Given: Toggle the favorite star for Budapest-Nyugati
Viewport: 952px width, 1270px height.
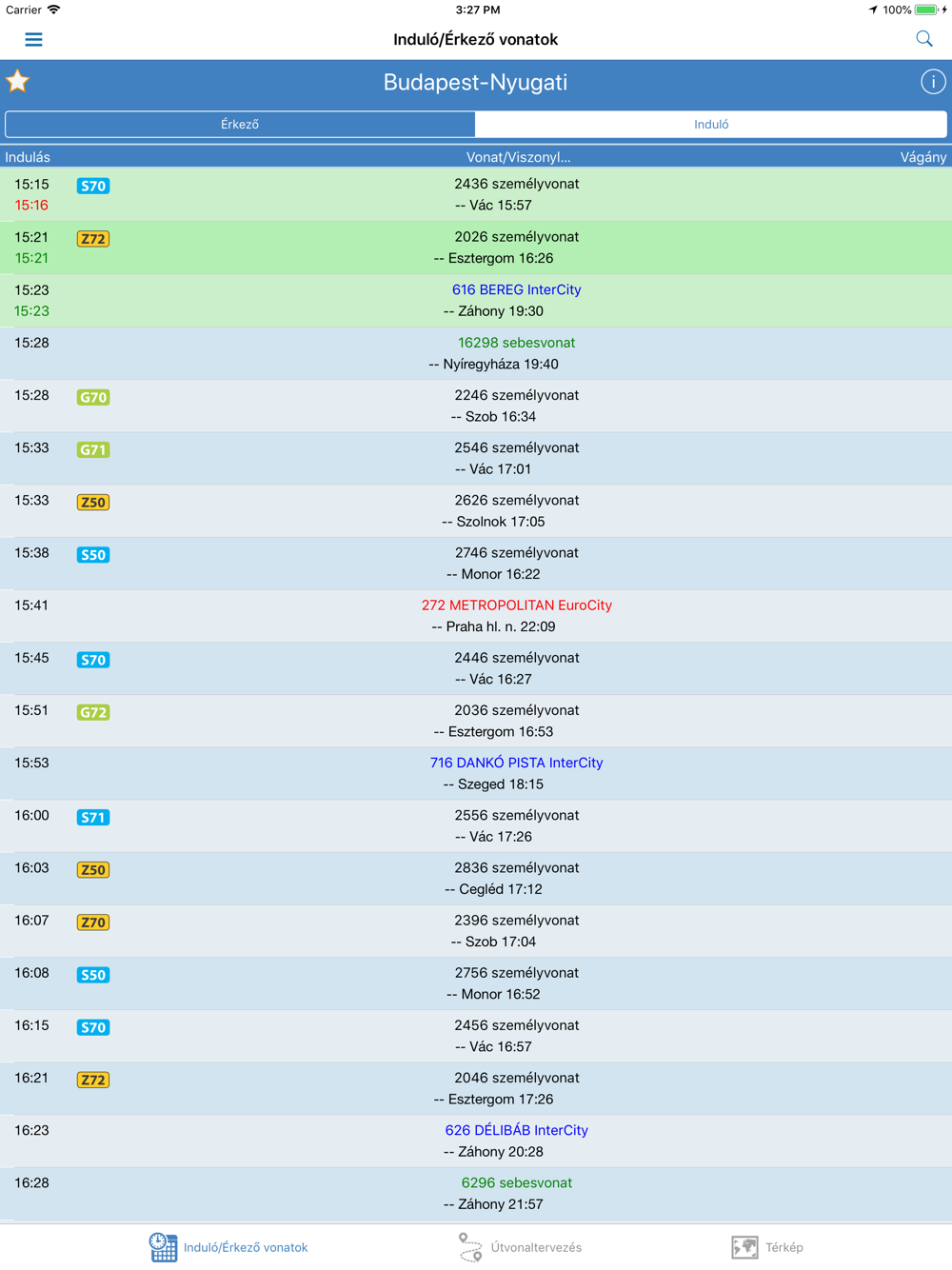Looking at the screenshot, I should click(18, 82).
